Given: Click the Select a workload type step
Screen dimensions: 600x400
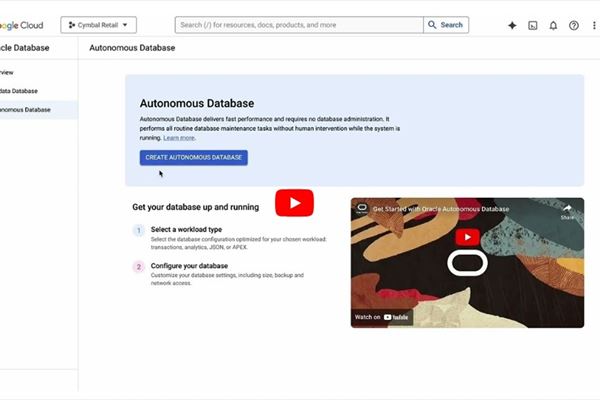Looking at the screenshot, I should (x=186, y=230).
